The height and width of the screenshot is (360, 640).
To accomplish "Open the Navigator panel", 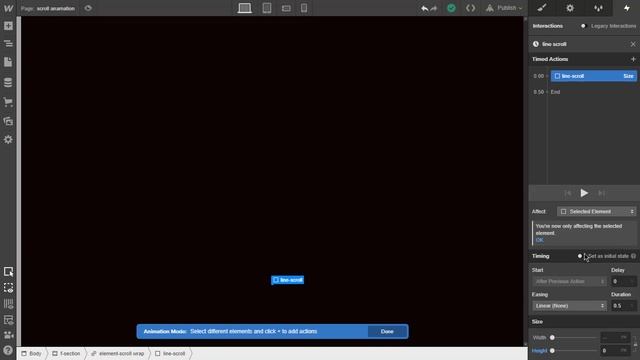I will coord(8,44).
